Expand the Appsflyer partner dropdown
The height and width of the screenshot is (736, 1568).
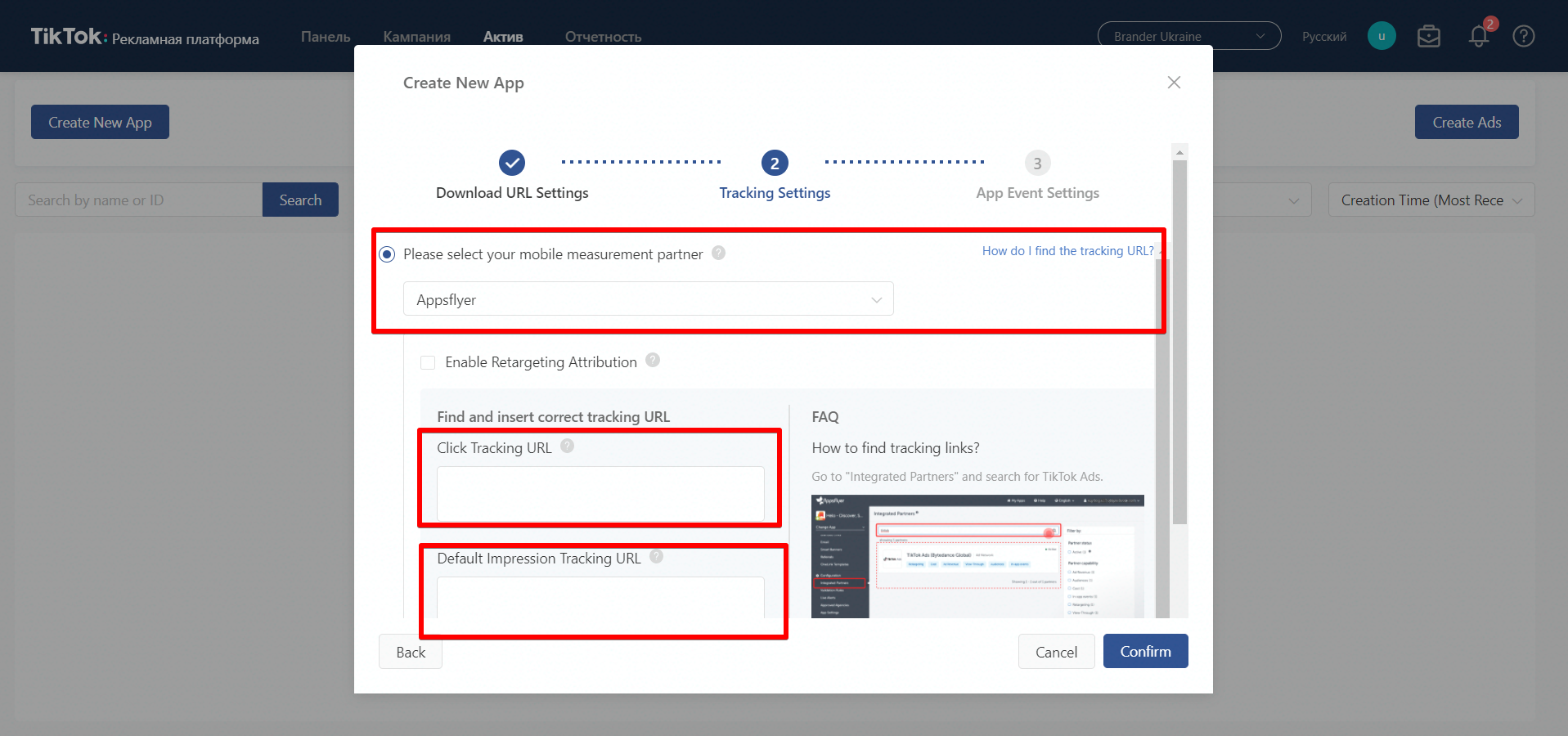click(x=648, y=299)
